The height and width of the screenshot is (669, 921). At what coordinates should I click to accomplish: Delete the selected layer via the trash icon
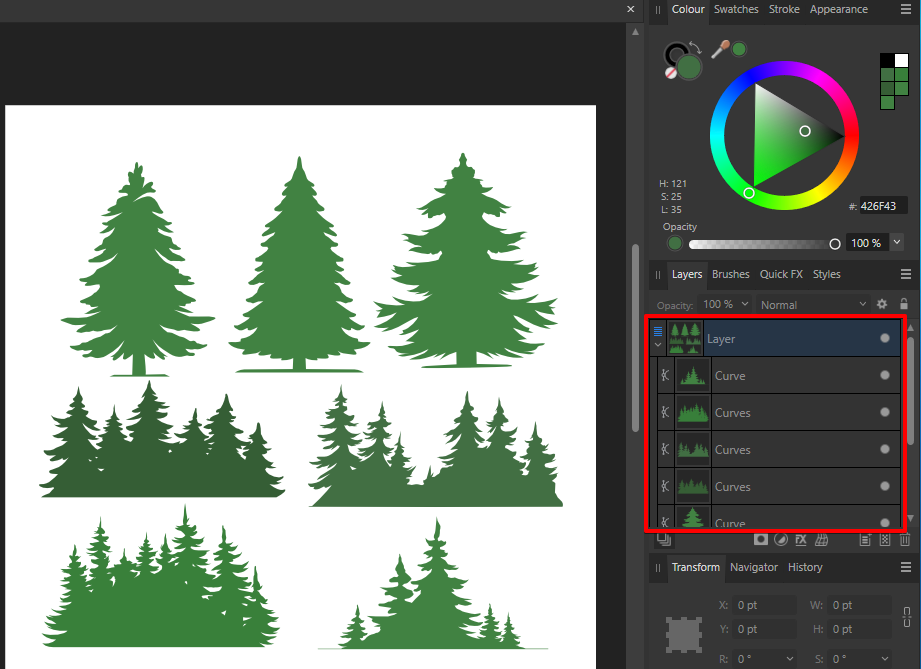[x=903, y=540]
